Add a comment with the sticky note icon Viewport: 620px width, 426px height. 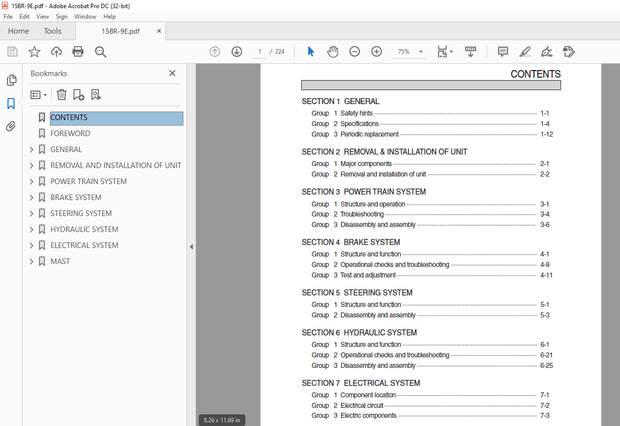click(x=502, y=51)
